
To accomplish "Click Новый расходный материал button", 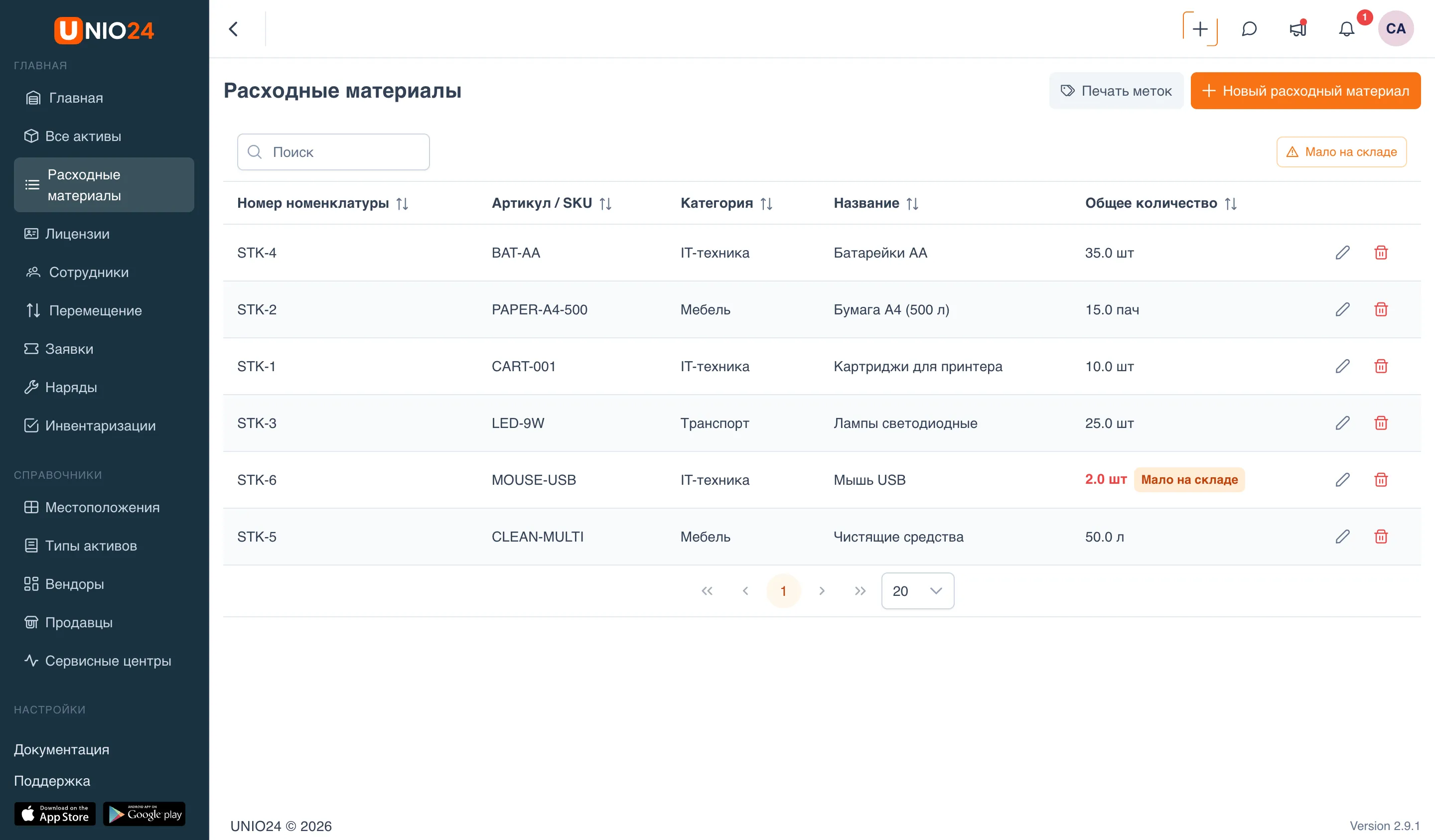I will (x=1305, y=91).
